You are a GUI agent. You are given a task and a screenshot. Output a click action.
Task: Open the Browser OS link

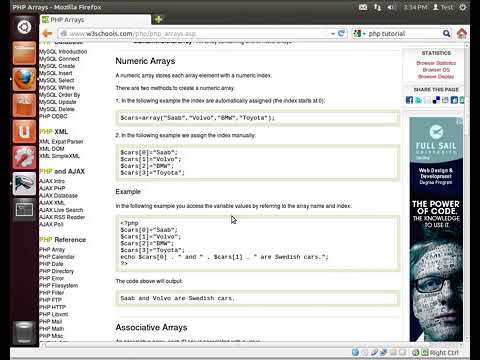click(x=436, y=70)
